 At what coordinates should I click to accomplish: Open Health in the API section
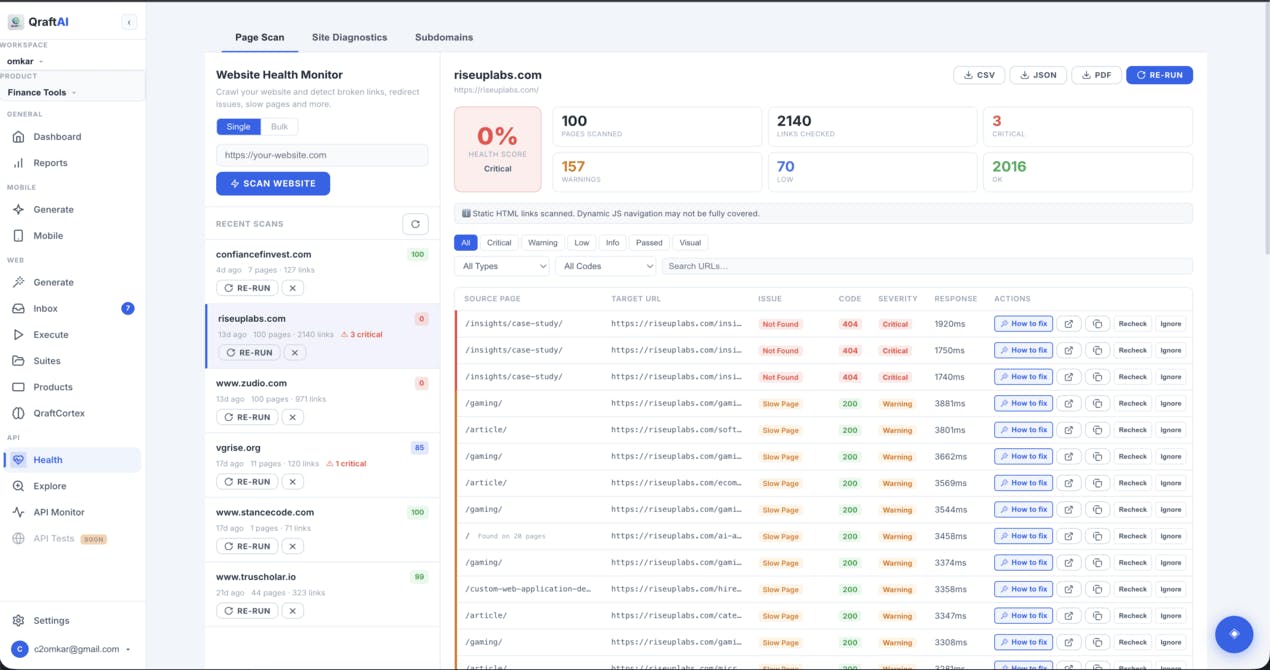click(x=72, y=460)
